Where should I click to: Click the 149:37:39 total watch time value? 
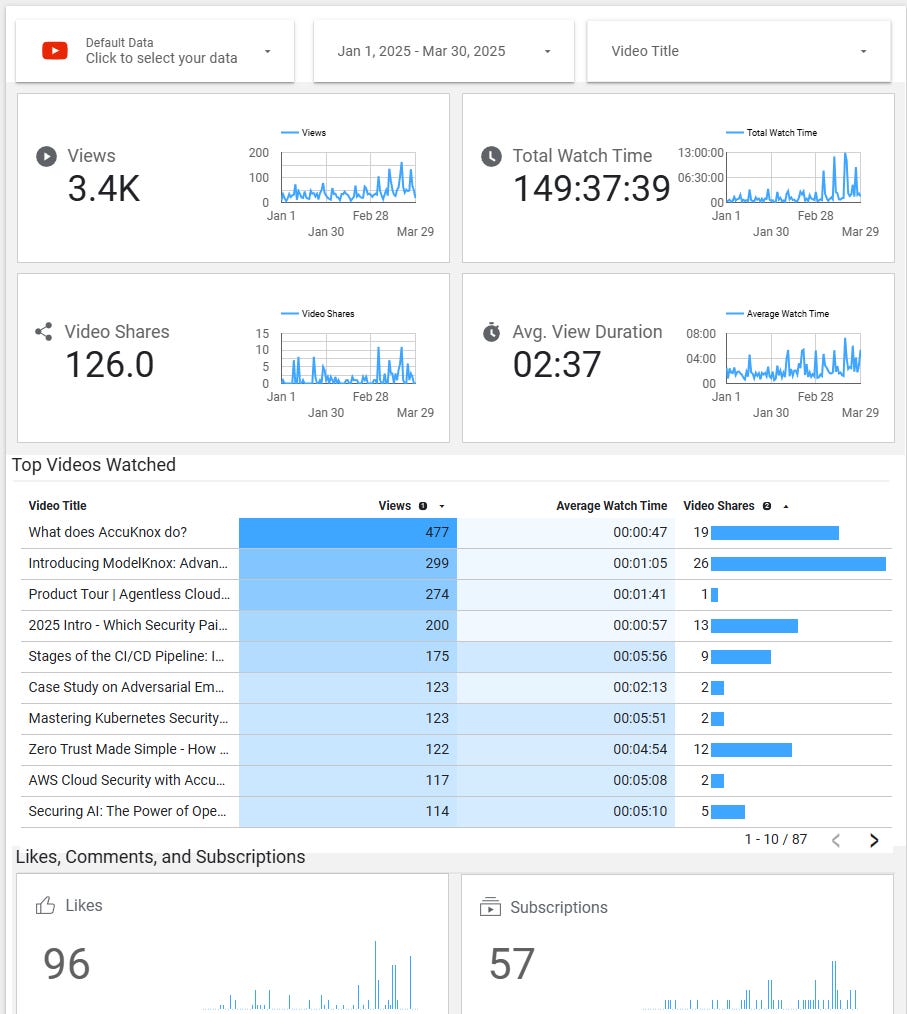coord(592,189)
